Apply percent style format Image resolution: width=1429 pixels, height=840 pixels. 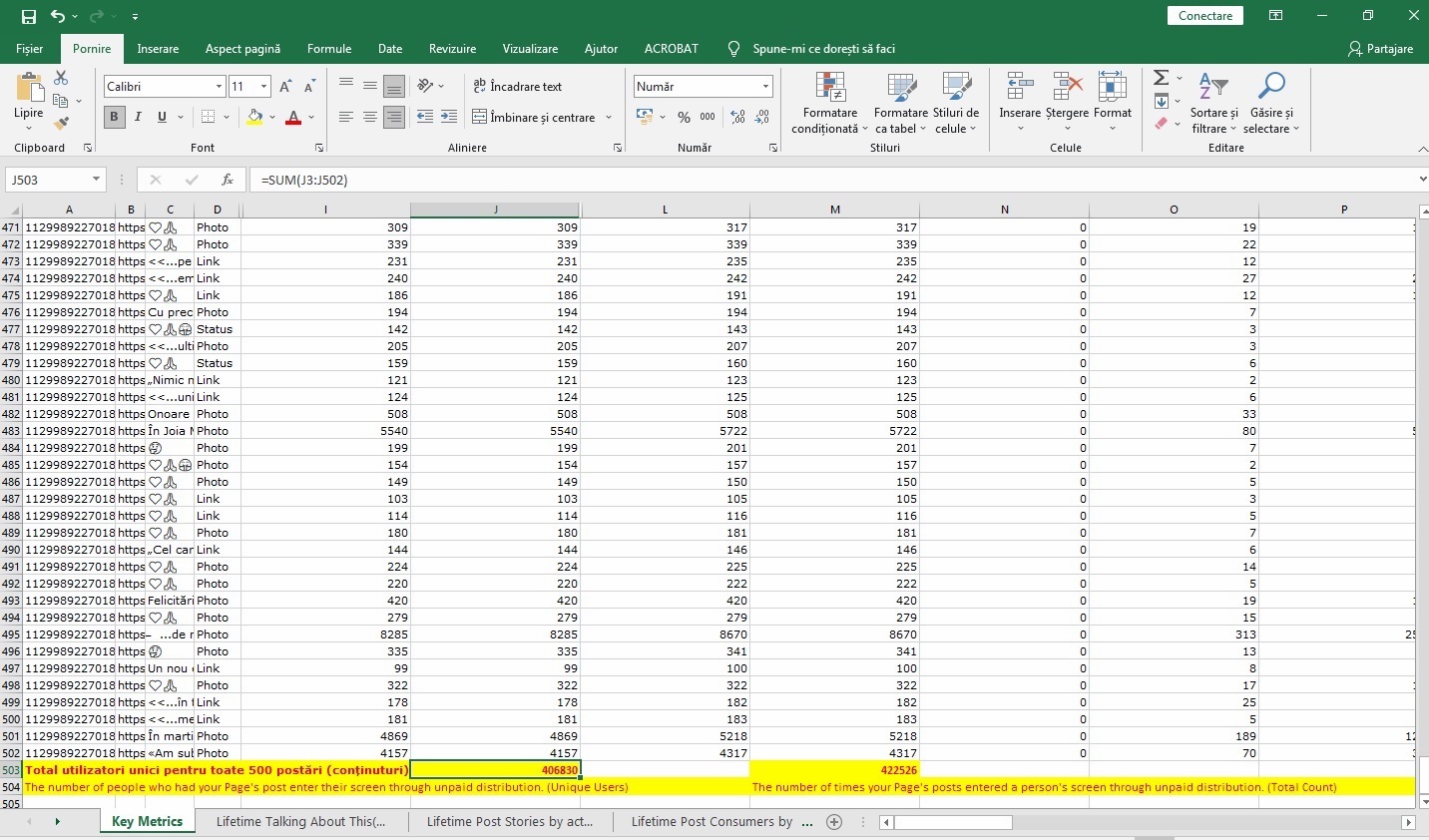point(684,117)
